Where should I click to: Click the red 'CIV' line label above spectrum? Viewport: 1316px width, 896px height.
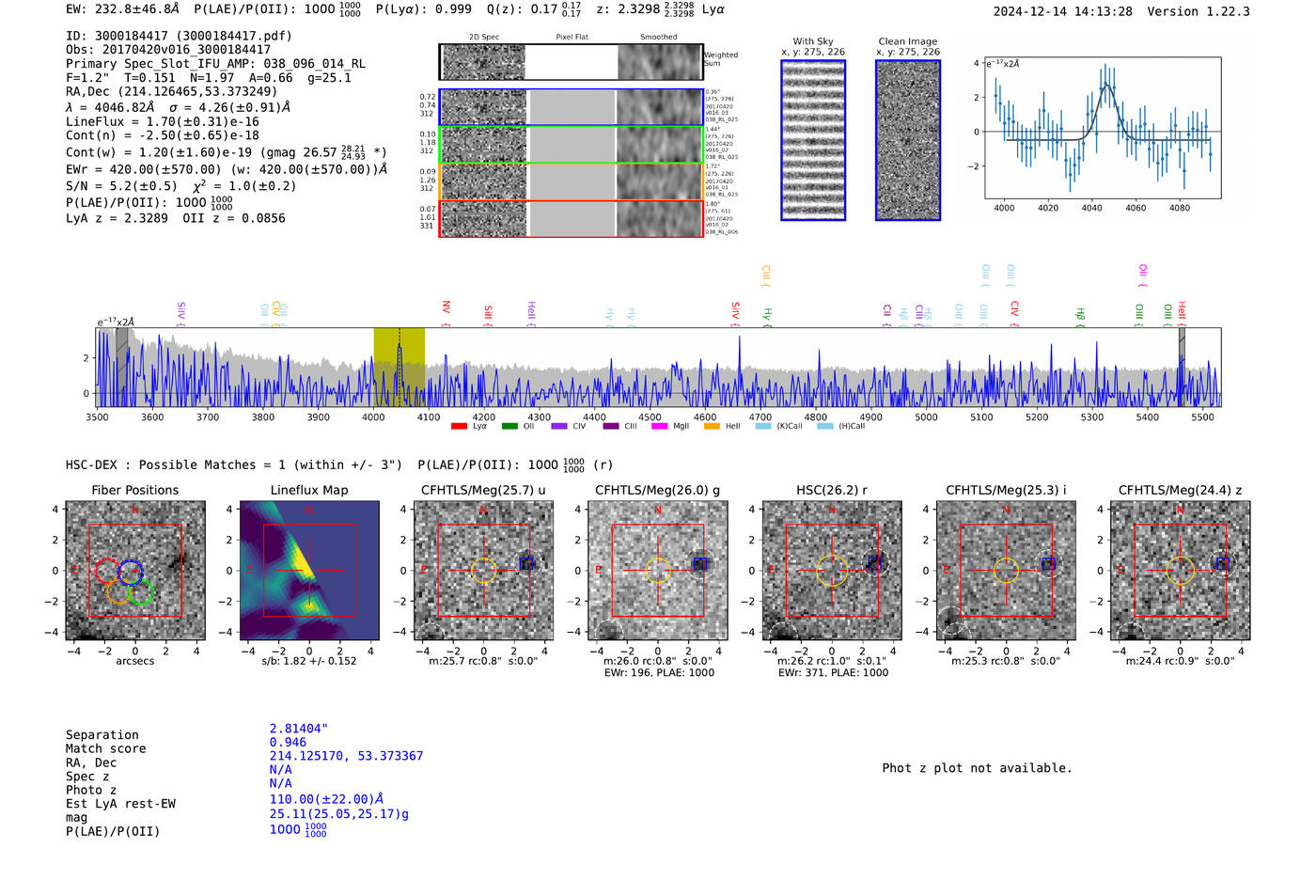click(x=1014, y=310)
